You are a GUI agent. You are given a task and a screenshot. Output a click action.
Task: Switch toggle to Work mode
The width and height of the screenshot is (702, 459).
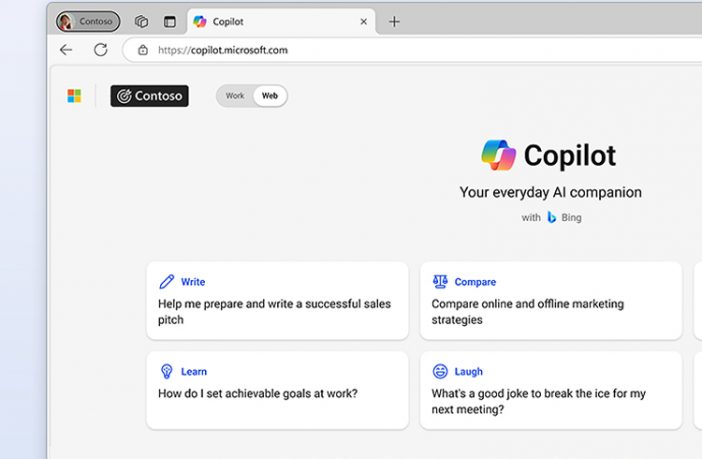[235, 96]
